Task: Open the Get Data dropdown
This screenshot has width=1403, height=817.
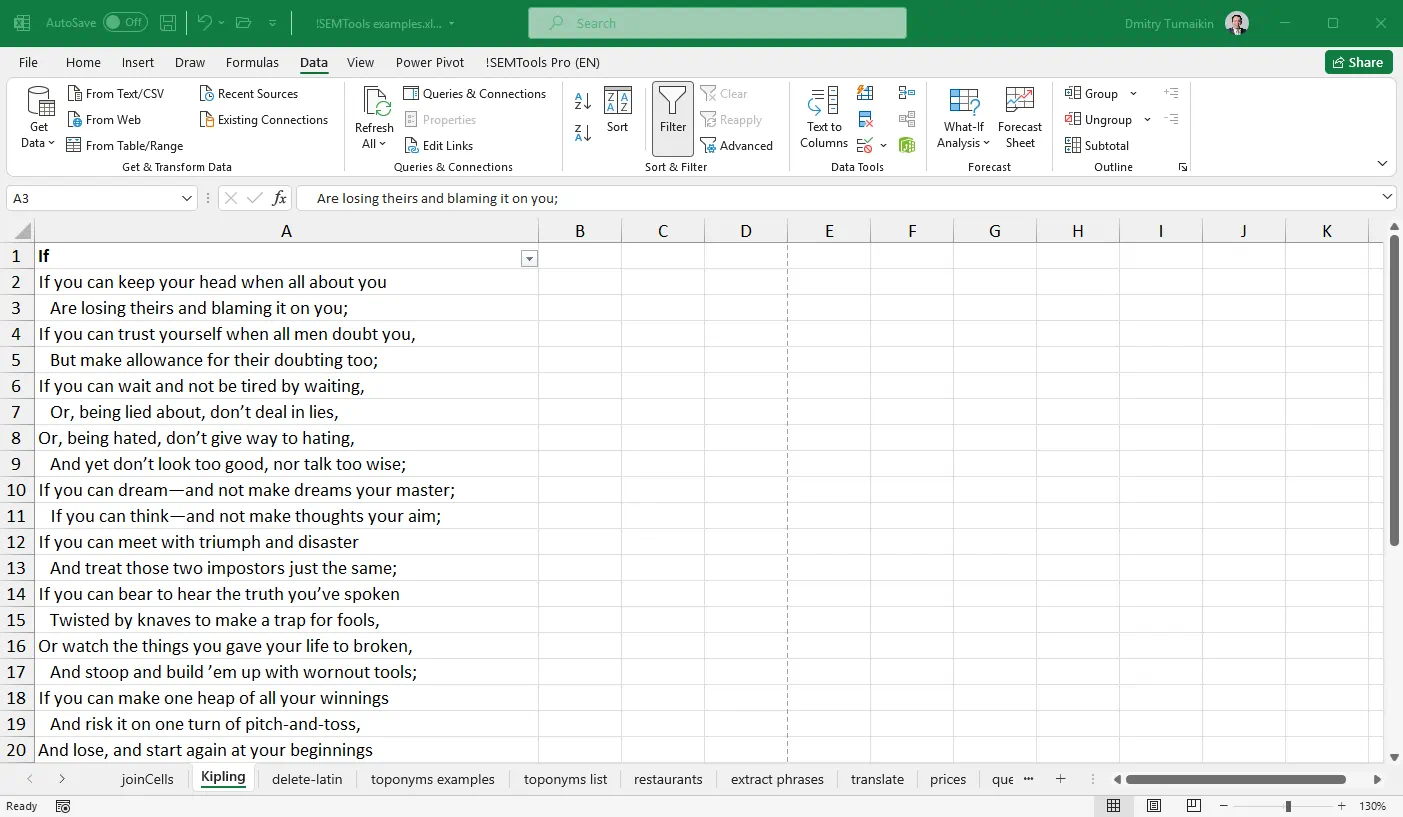Action: 39,118
